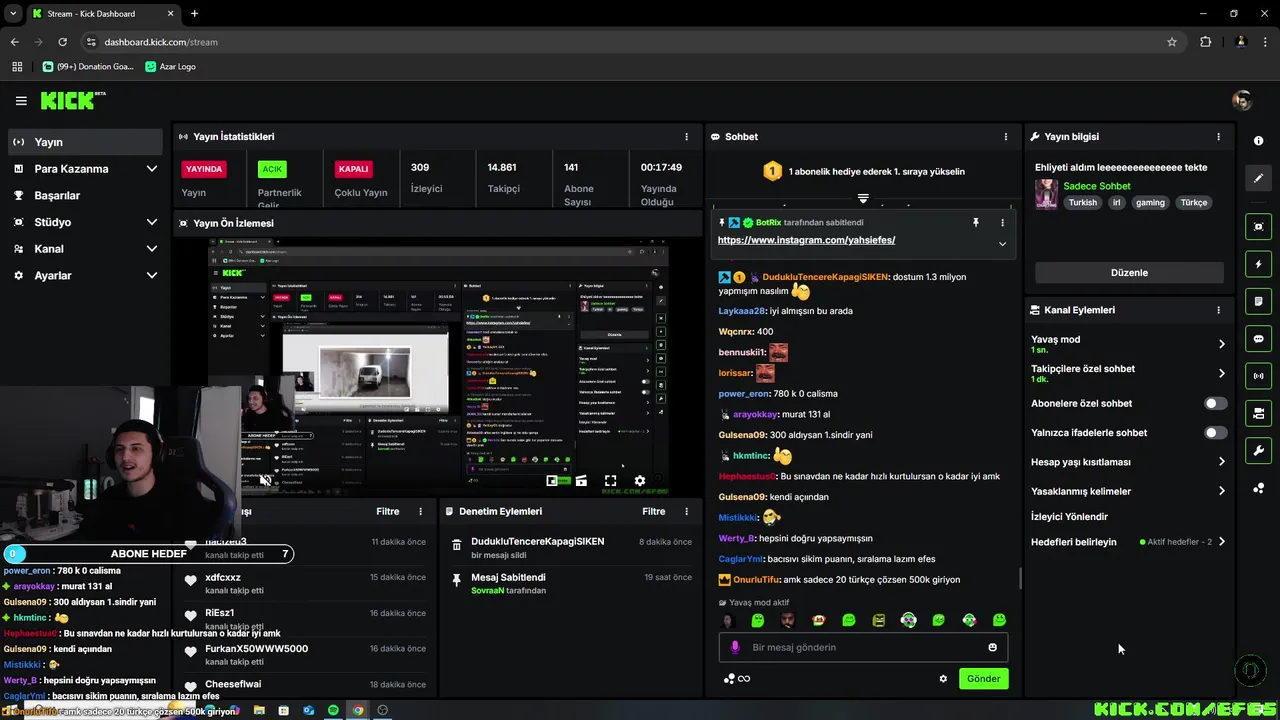Open Kanal Eylemleri panel three-dot options
This screenshot has width=1280, height=720.
[1218, 310]
